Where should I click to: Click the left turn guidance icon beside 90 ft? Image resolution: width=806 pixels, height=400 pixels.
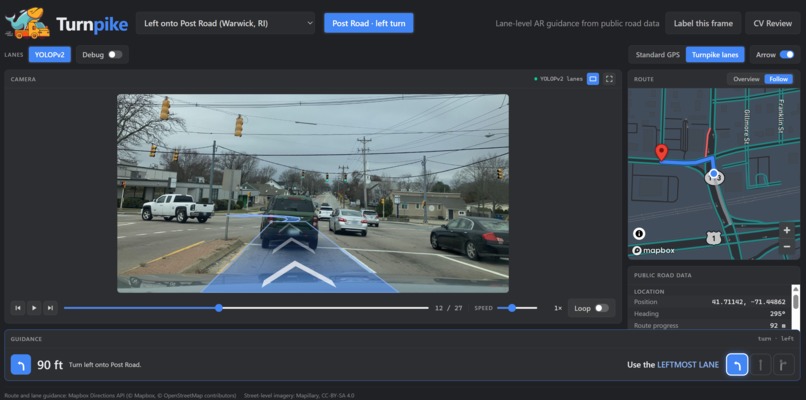tap(21, 365)
